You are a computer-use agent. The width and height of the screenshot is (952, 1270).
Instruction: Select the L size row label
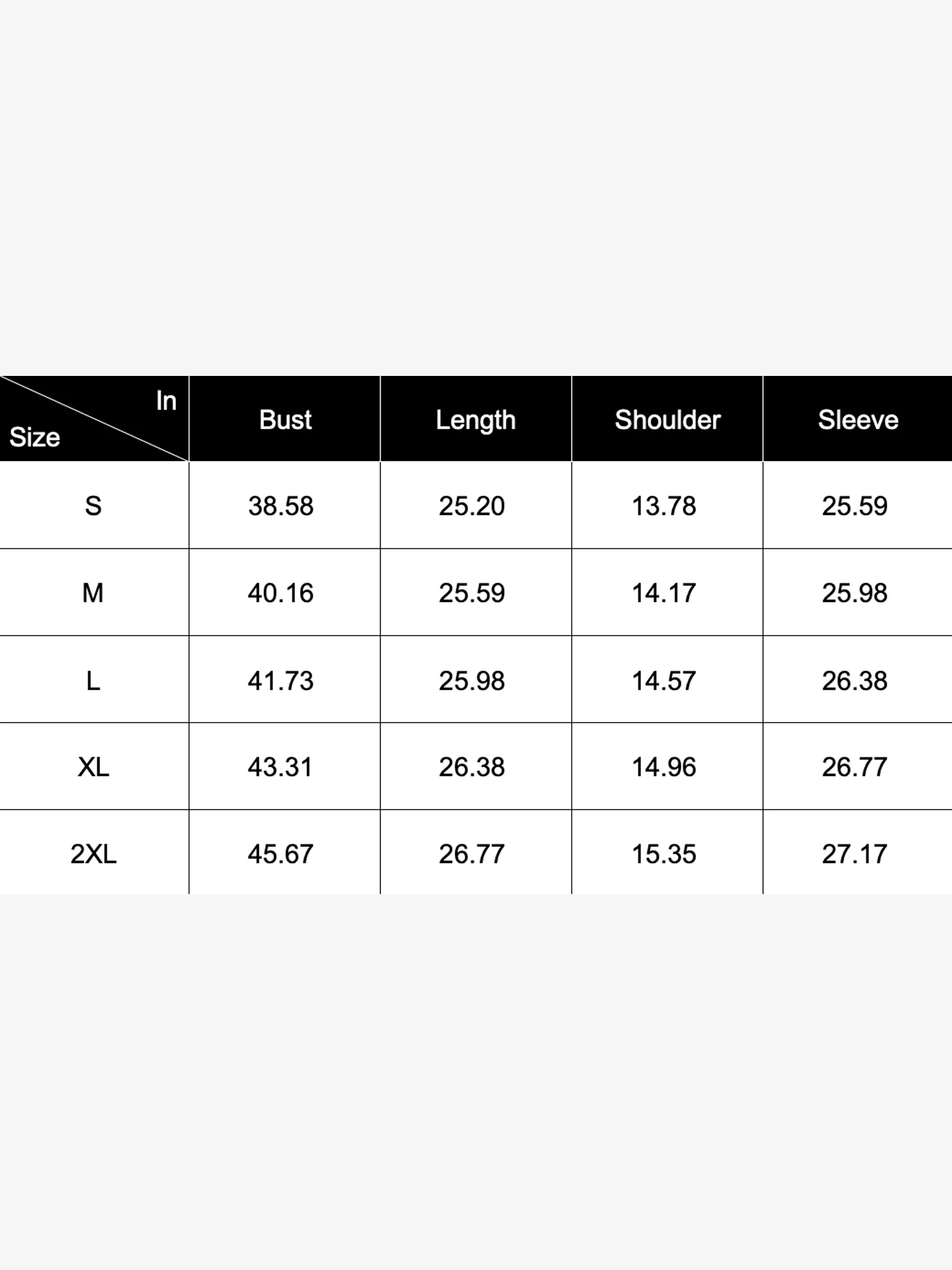coord(93,681)
